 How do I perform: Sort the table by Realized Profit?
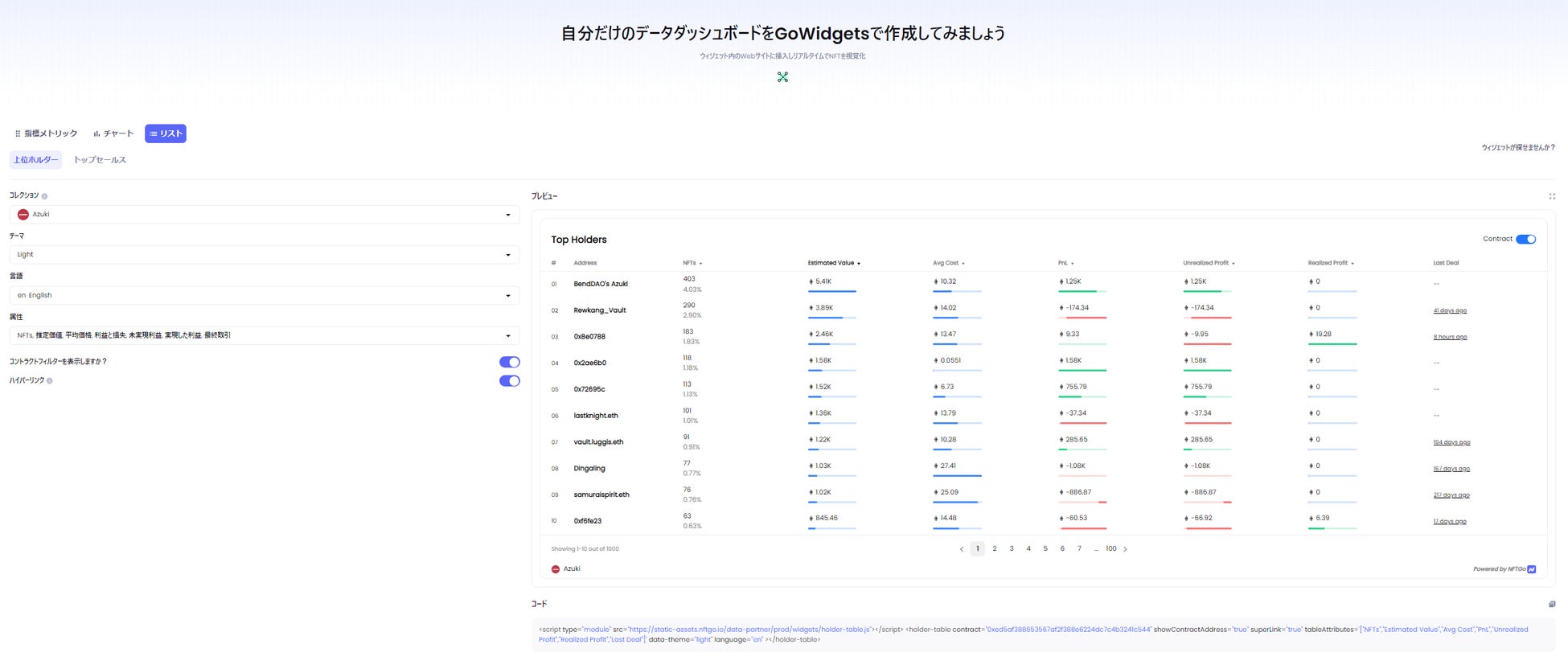pos(1331,263)
